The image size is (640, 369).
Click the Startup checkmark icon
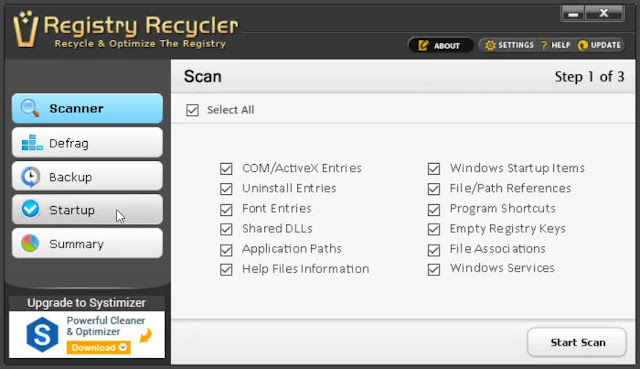click(30, 209)
